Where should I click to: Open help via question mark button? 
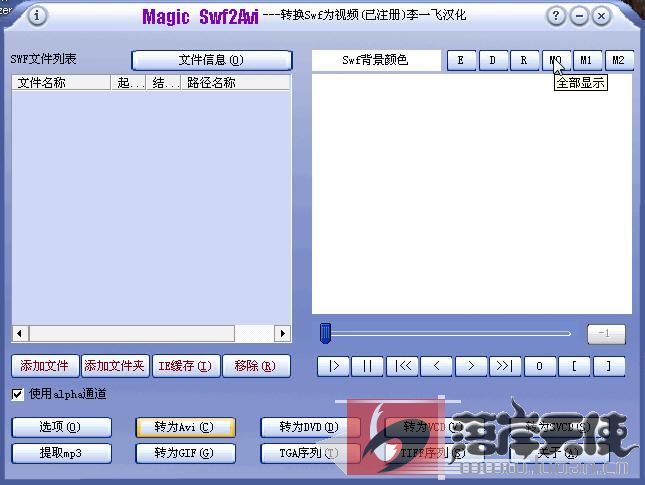click(x=556, y=16)
